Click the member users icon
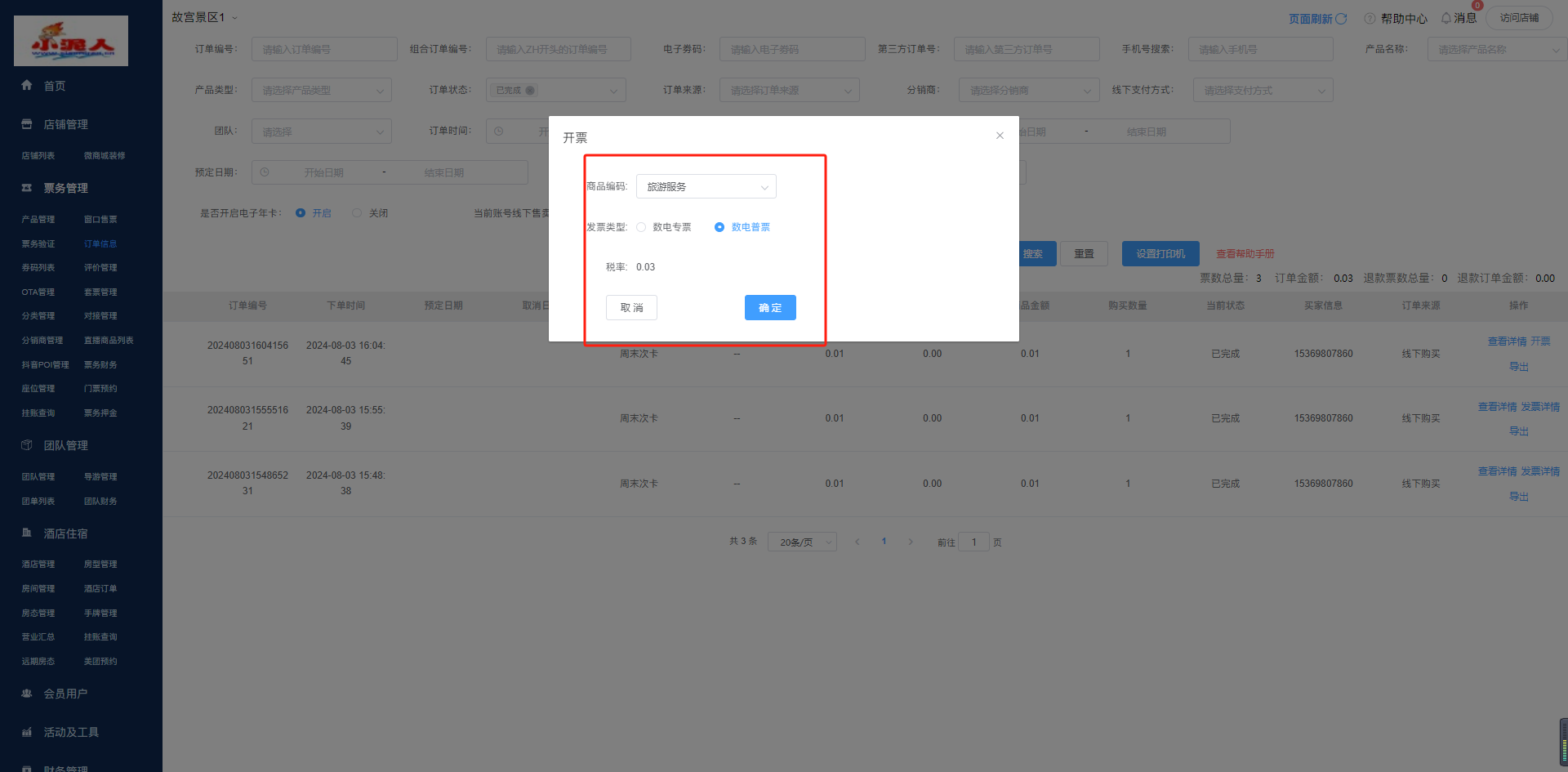Image resolution: width=1568 pixels, height=772 pixels. (x=27, y=694)
